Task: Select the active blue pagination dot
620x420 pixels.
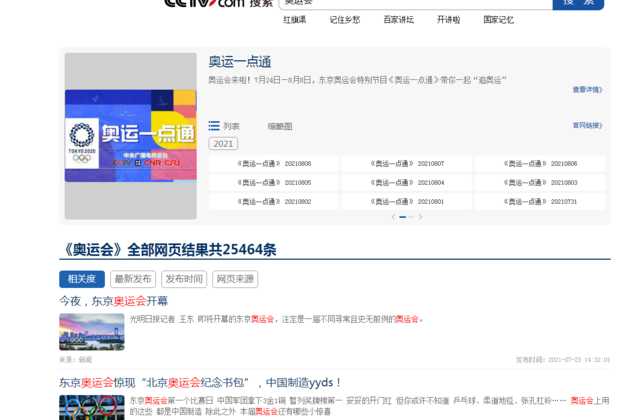Action: tap(403, 217)
